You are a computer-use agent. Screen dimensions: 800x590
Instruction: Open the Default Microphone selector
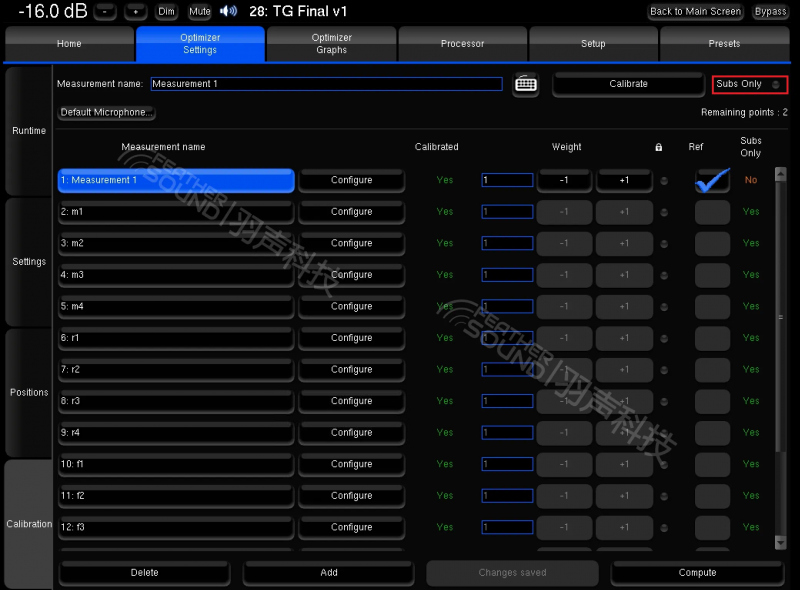tap(107, 112)
